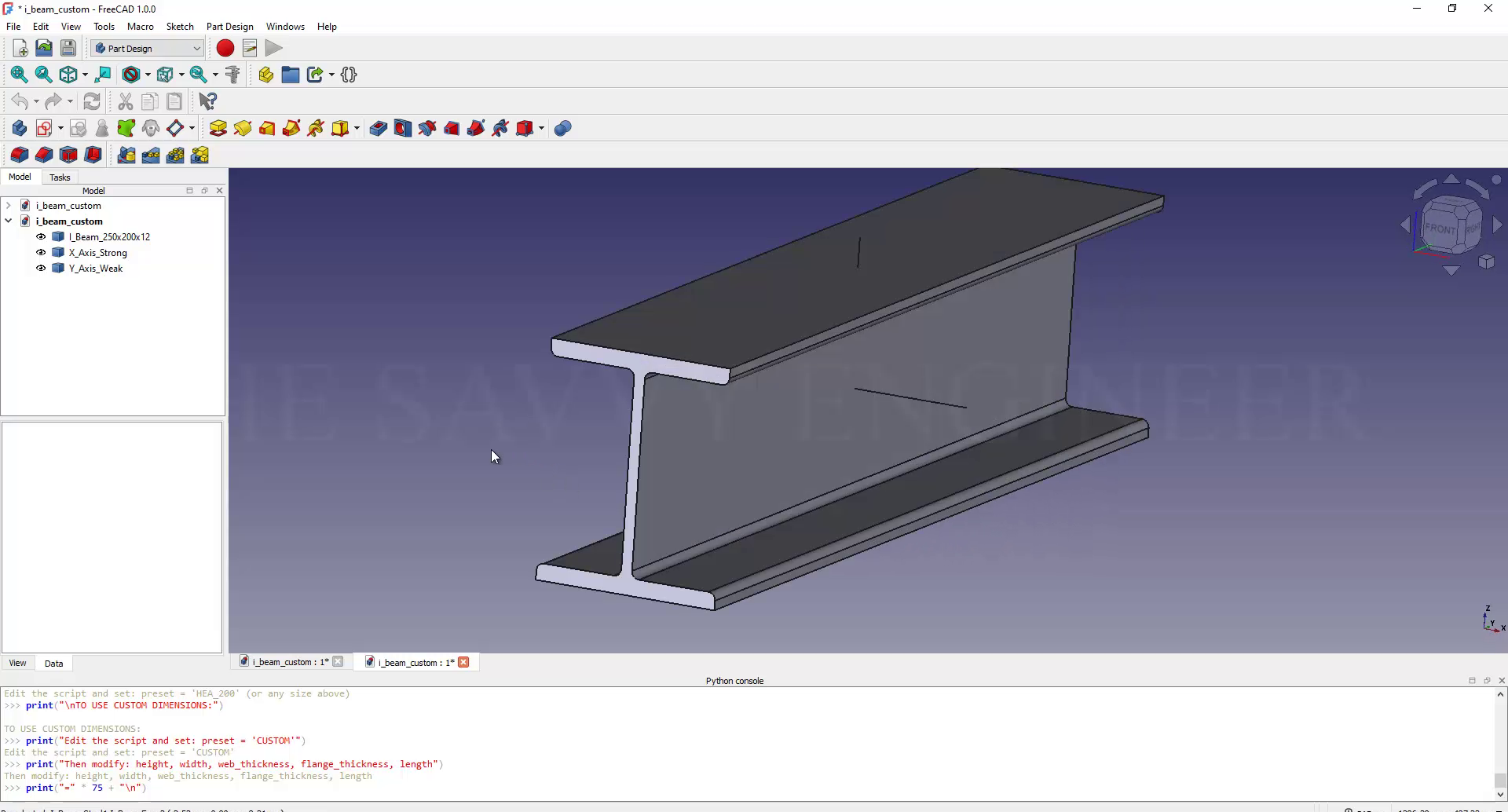
Task: Click the Fit All view icon
Action: (19, 75)
